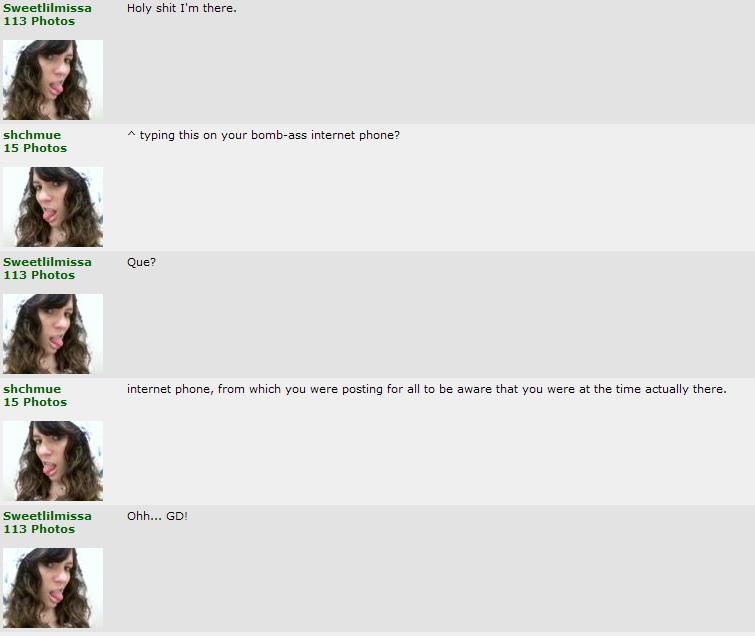The width and height of the screenshot is (755, 636).
Task: Click "113 Photos" beside the "Holy shit" comment
Action: [x=39, y=21]
